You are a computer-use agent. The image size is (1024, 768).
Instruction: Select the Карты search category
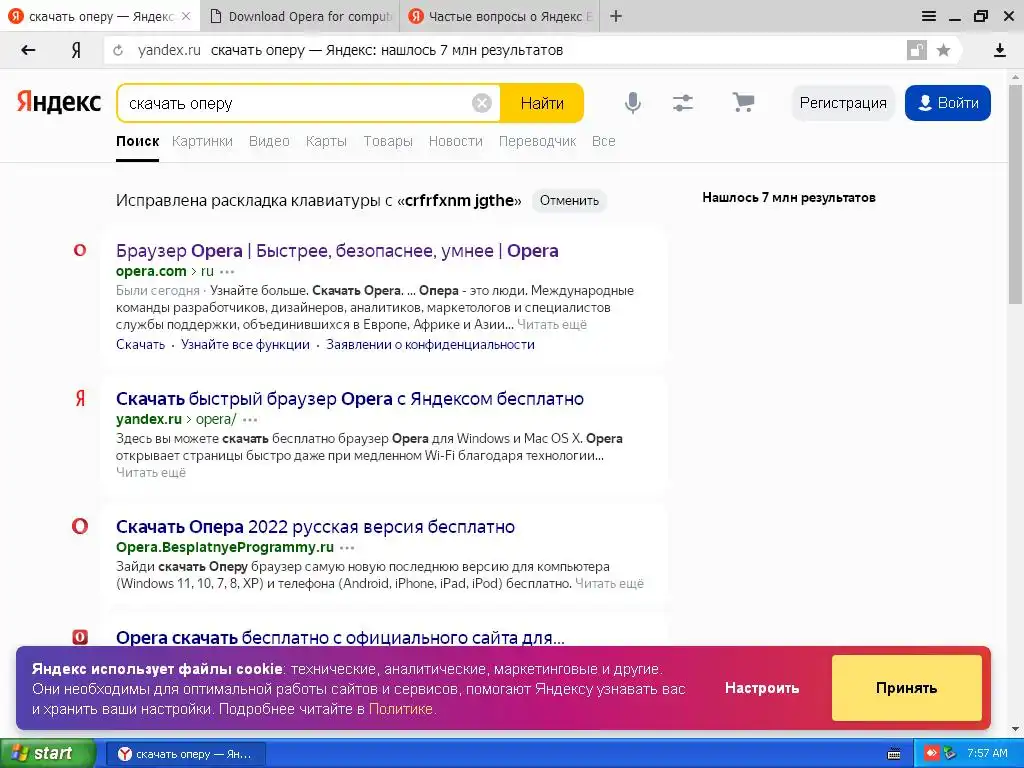tap(326, 141)
